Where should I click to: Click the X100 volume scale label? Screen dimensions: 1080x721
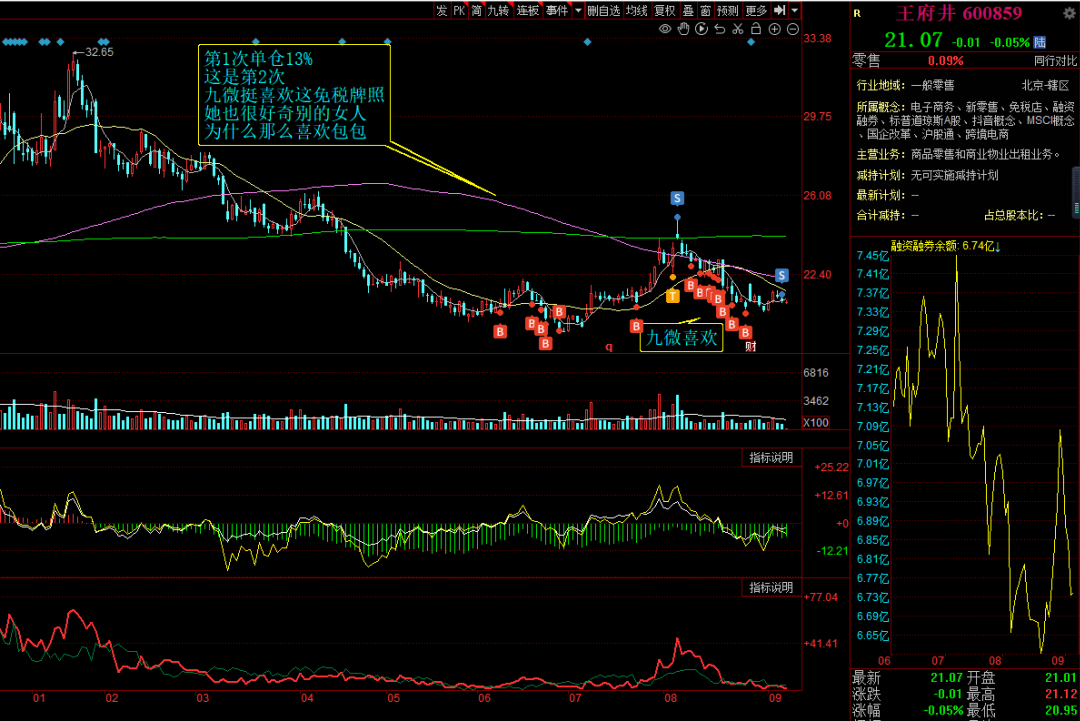[x=816, y=423]
